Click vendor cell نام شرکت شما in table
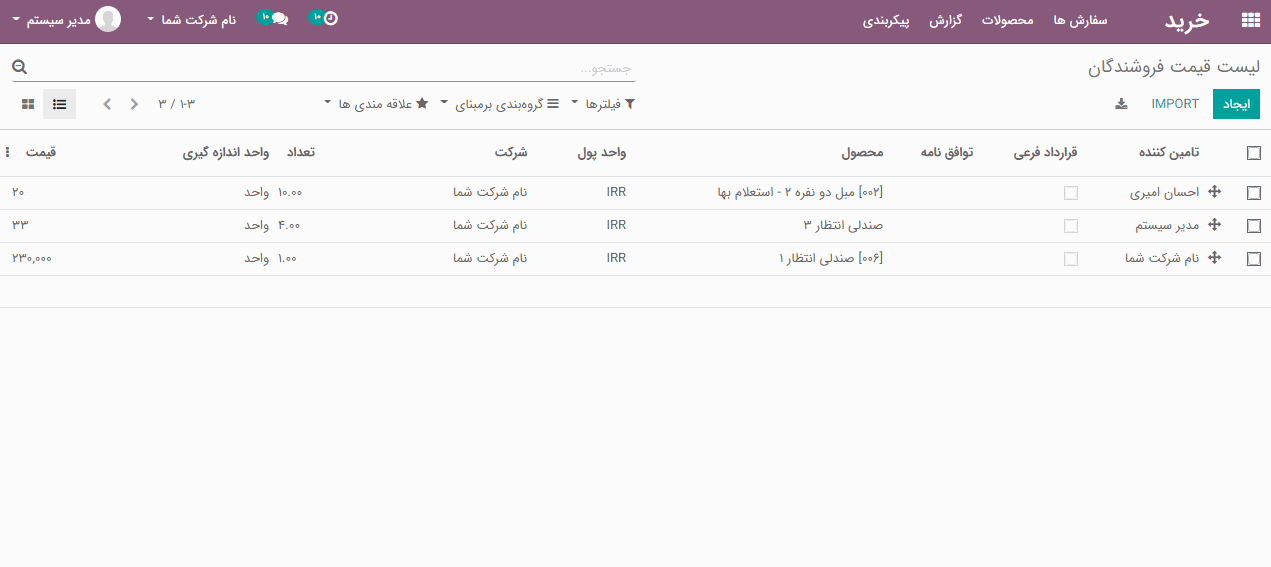 click(1162, 259)
